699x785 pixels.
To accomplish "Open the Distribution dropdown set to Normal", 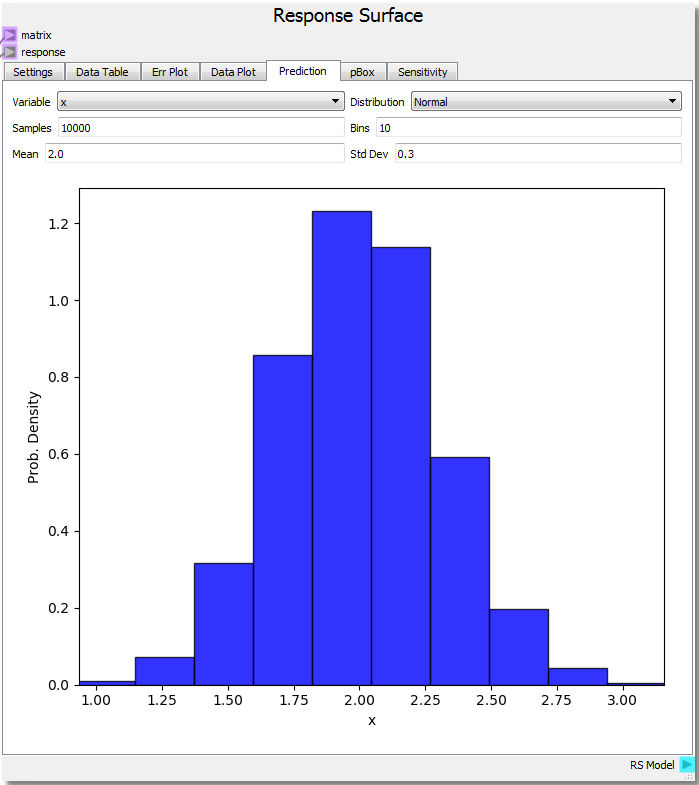I will coord(546,102).
